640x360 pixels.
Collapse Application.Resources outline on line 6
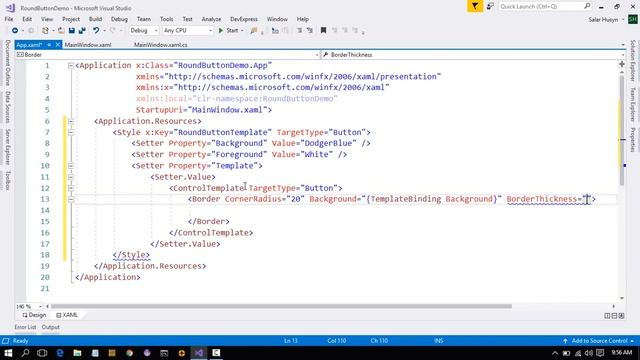[x=71, y=121]
